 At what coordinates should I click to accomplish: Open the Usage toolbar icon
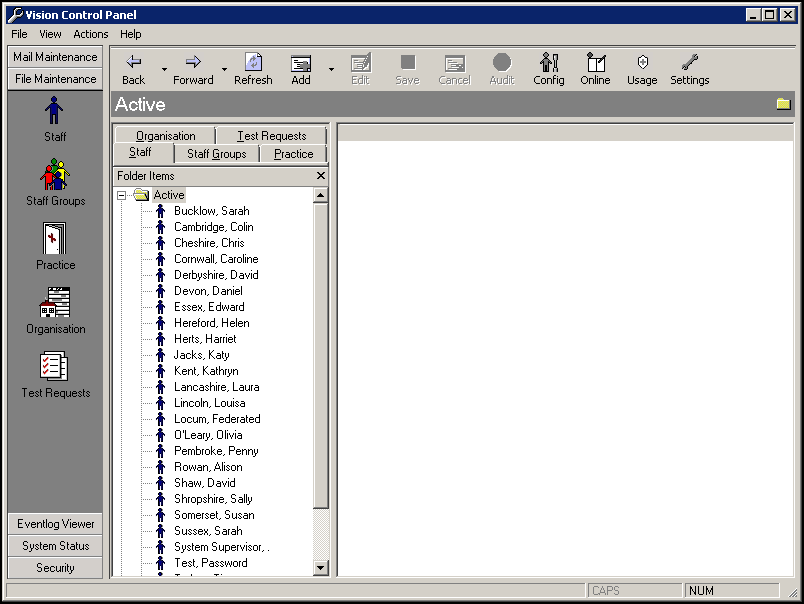point(642,69)
